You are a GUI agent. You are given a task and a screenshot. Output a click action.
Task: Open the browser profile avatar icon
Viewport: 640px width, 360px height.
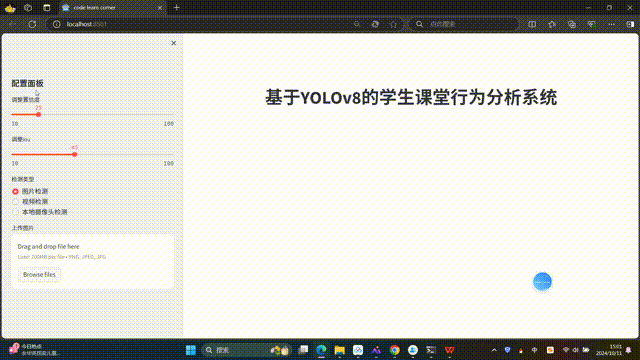pyautogui.click(x=10, y=7)
